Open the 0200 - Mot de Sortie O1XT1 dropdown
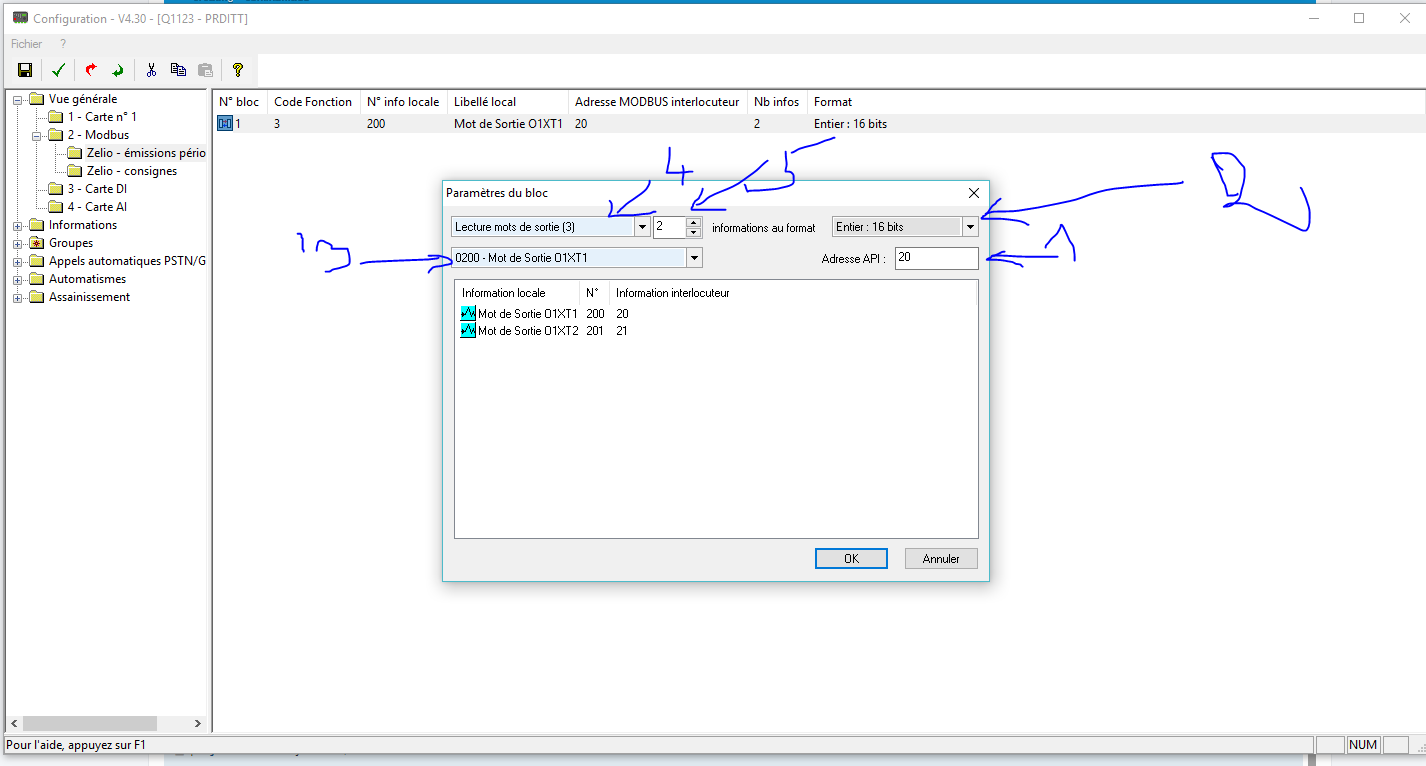This screenshot has height=766, width=1426. (x=694, y=258)
